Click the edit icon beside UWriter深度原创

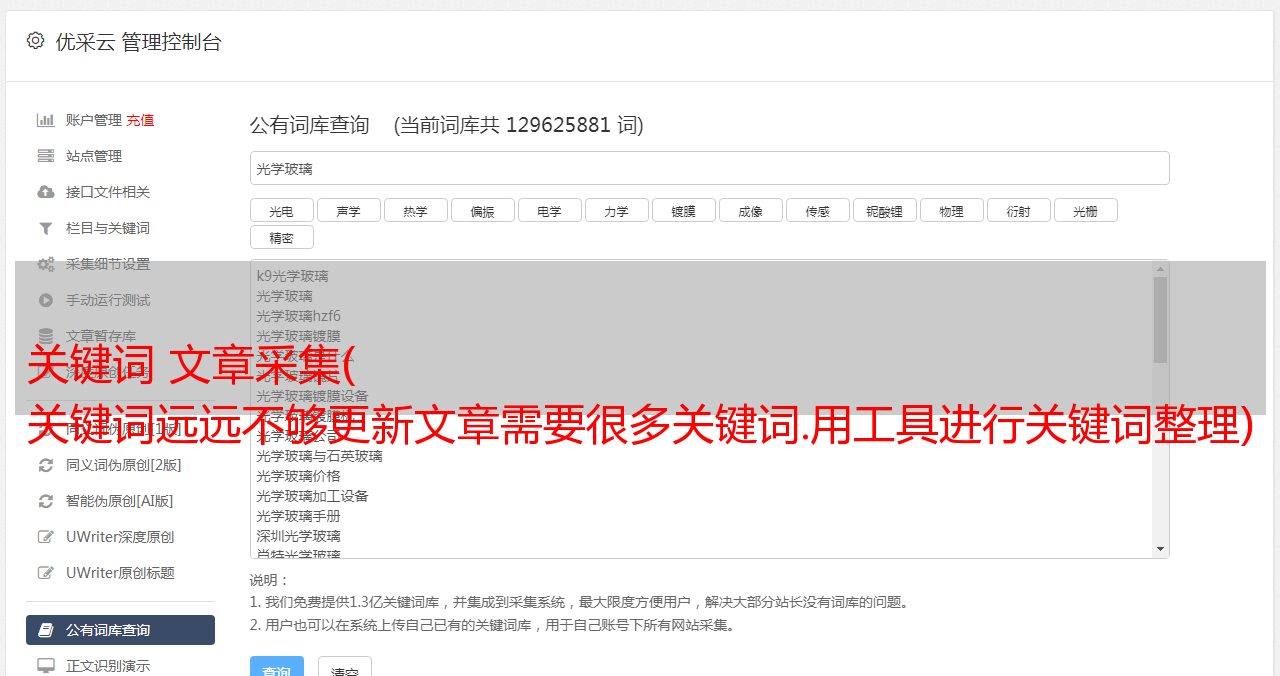coord(46,537)
